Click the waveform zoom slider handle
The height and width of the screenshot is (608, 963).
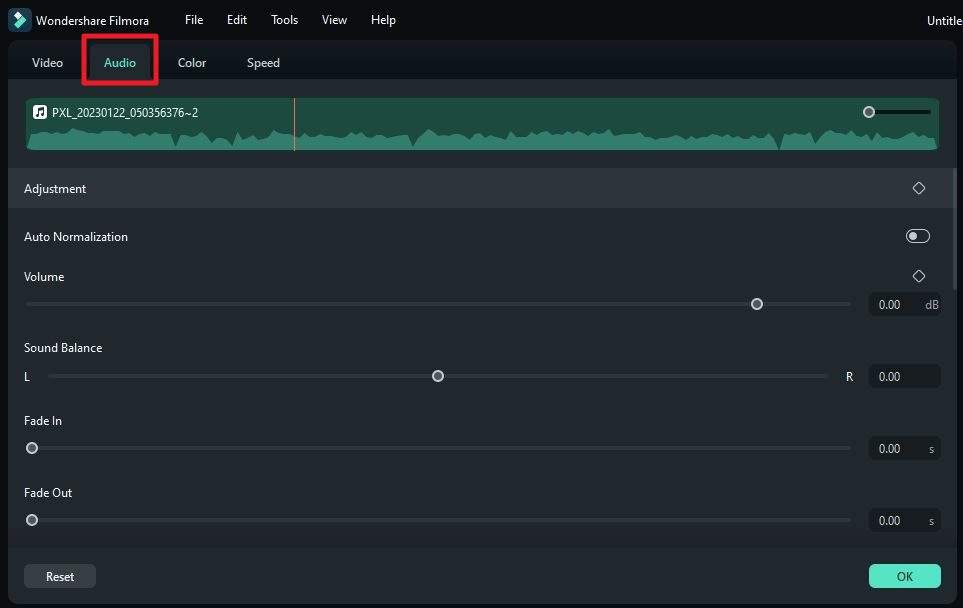pos(868,112)
